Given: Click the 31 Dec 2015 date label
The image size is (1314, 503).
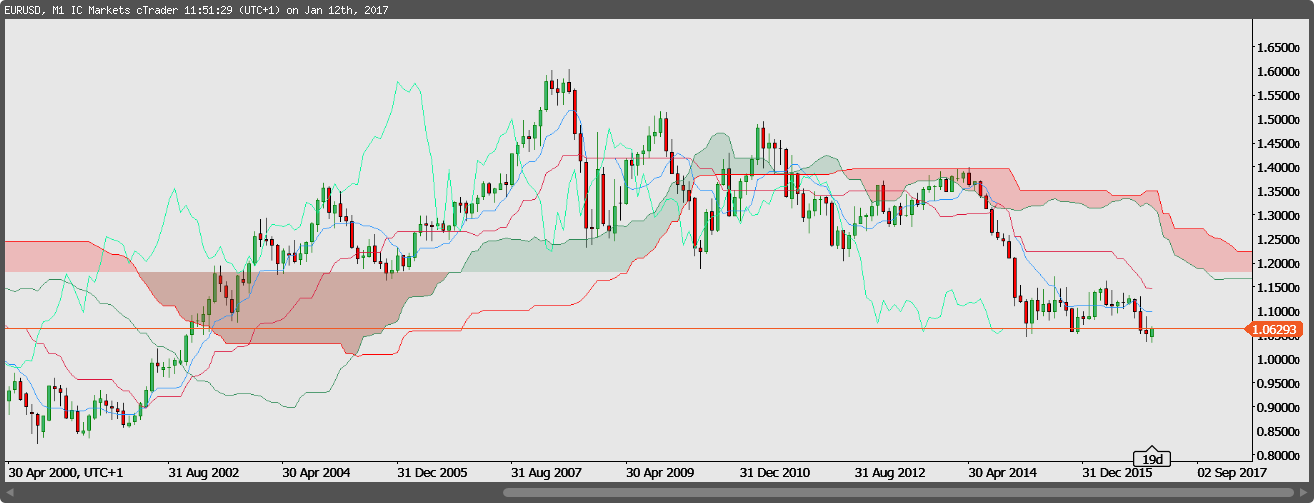Looking at the screenshot, I should click(1119, 471).
